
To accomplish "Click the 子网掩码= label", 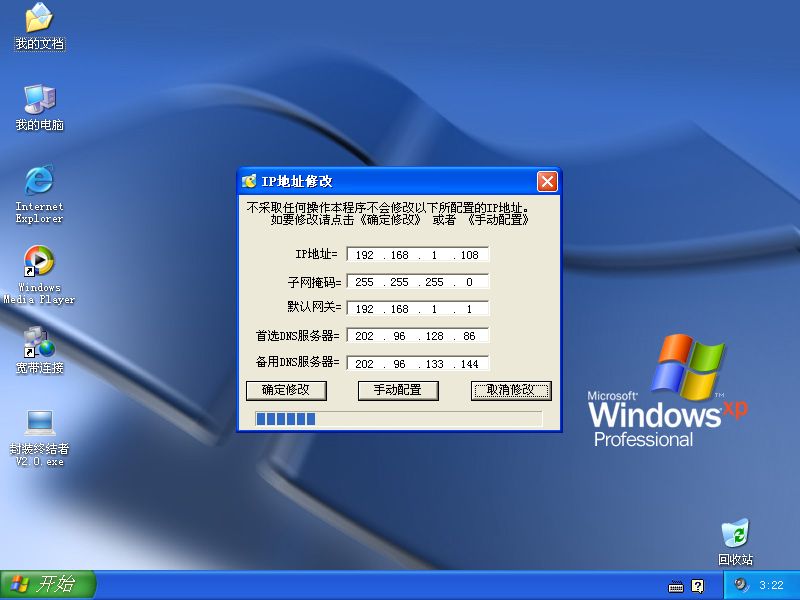I will [314, 282].
